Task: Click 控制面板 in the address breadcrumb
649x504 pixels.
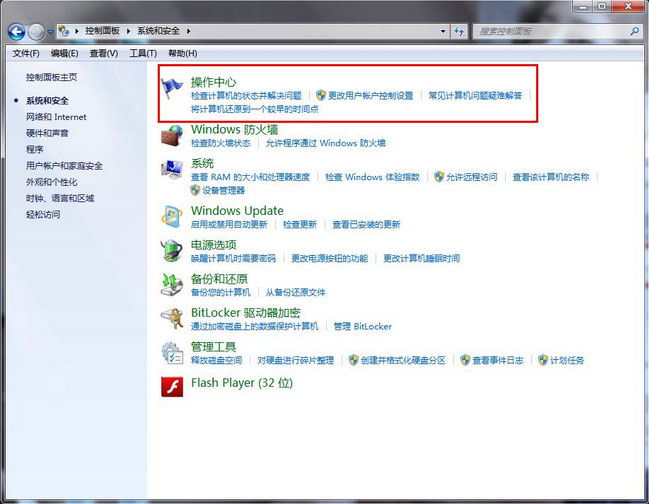Action: [103, 31]
